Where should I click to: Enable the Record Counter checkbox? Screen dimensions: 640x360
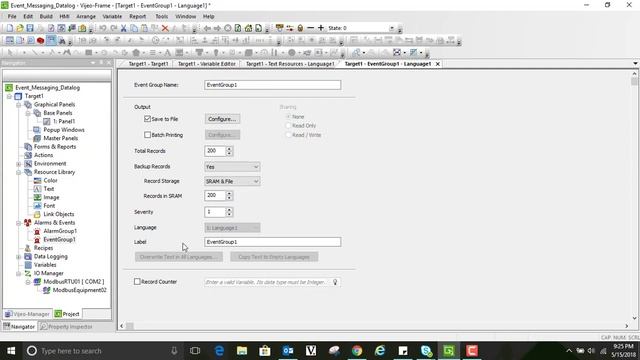[x=137, y=282]
